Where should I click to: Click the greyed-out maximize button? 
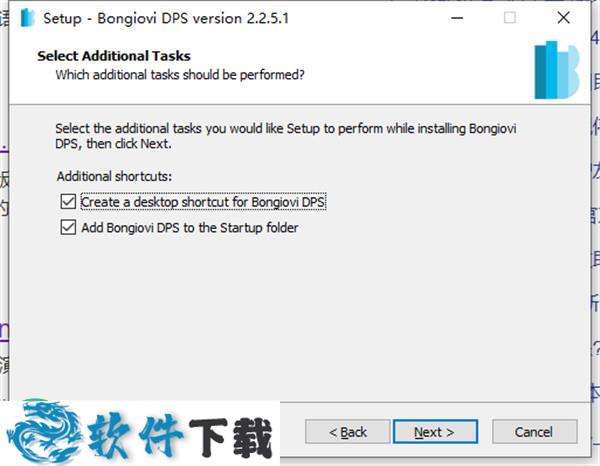[x=510, y=18]
